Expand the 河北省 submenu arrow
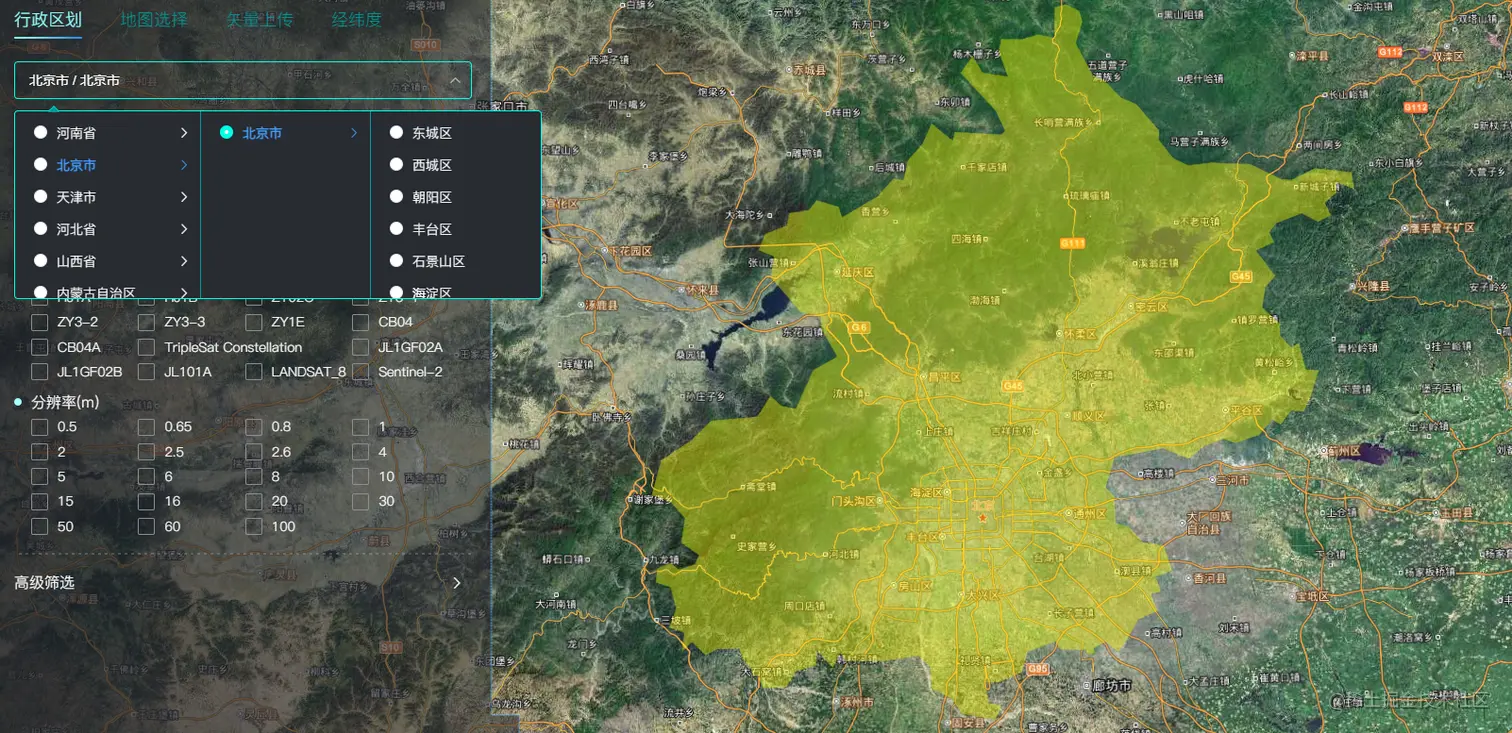Image resolution: width=1512 pixels, height=733 pixels. pyautogui.click(x=184, y=229)
